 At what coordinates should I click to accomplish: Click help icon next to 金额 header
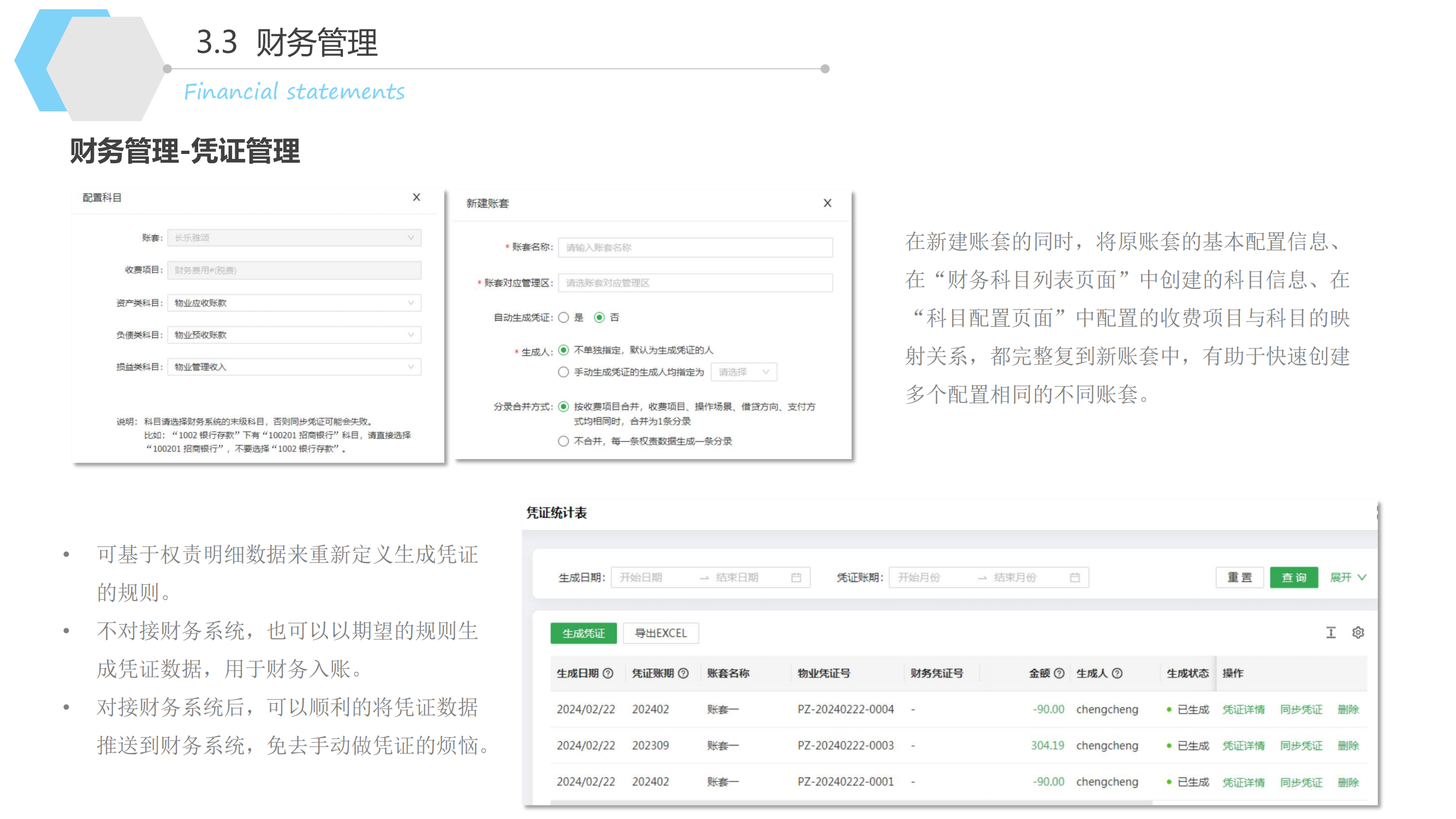tap(1059, 673)
